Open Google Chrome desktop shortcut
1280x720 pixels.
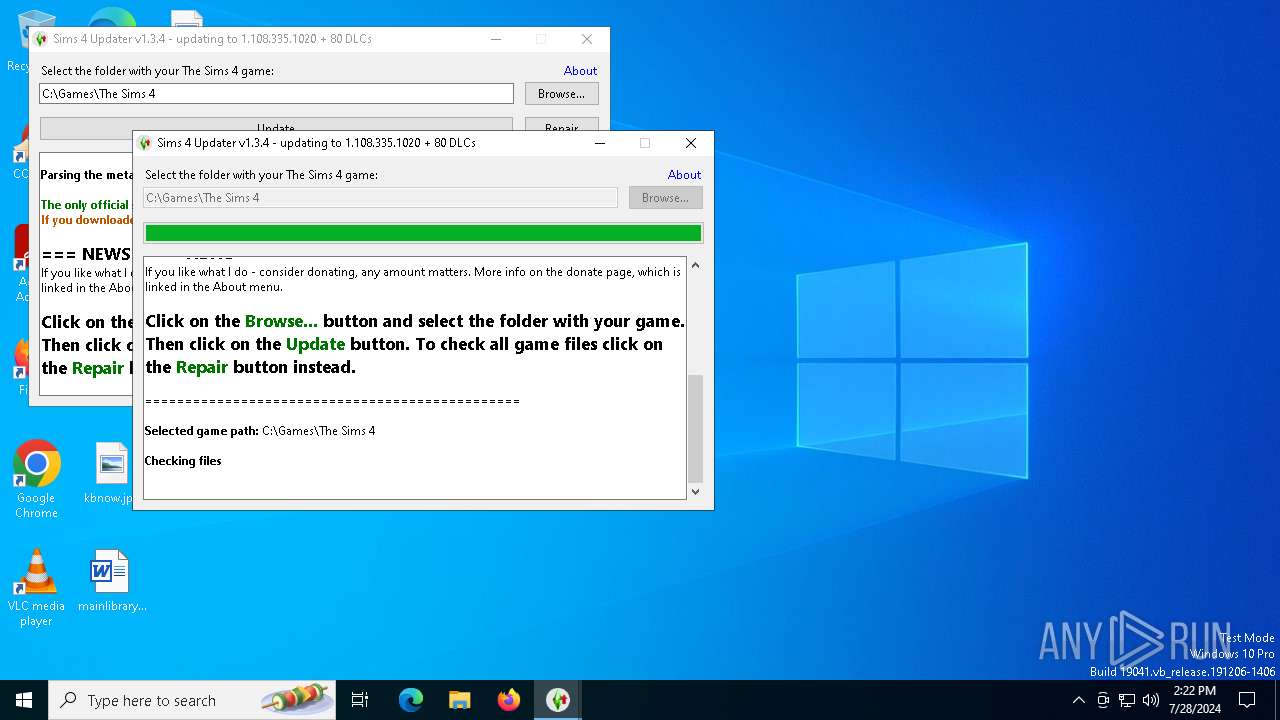(36, 480)
